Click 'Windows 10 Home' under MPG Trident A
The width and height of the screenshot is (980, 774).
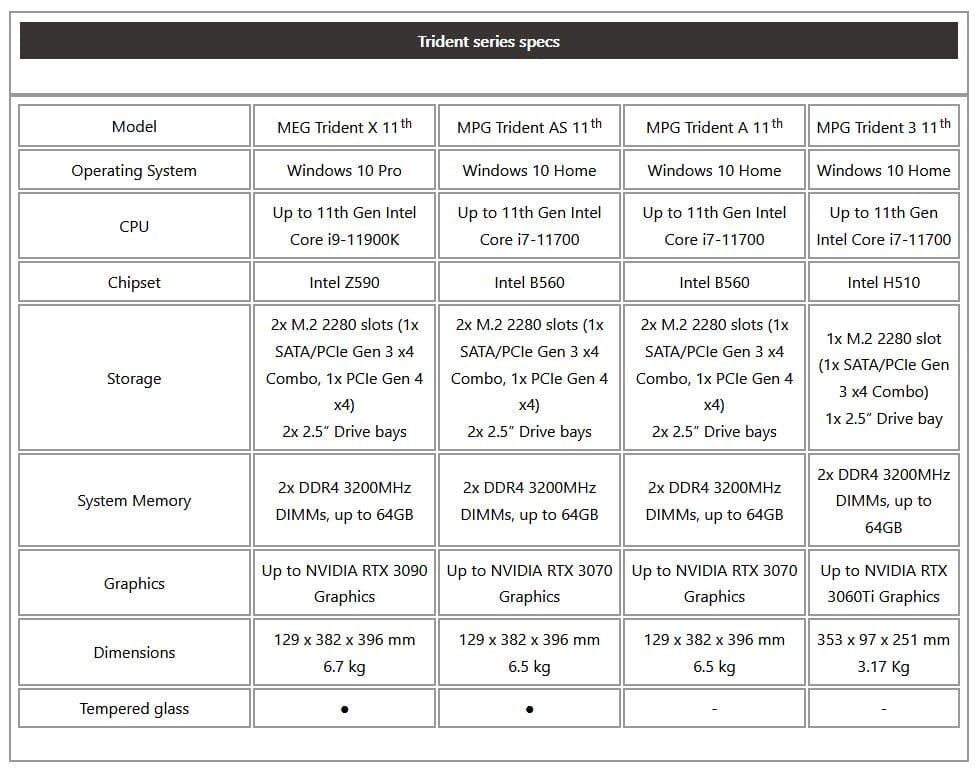714,170
